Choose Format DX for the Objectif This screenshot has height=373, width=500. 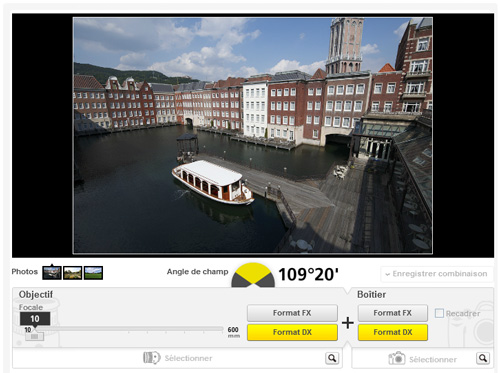(x=292, y=332)
